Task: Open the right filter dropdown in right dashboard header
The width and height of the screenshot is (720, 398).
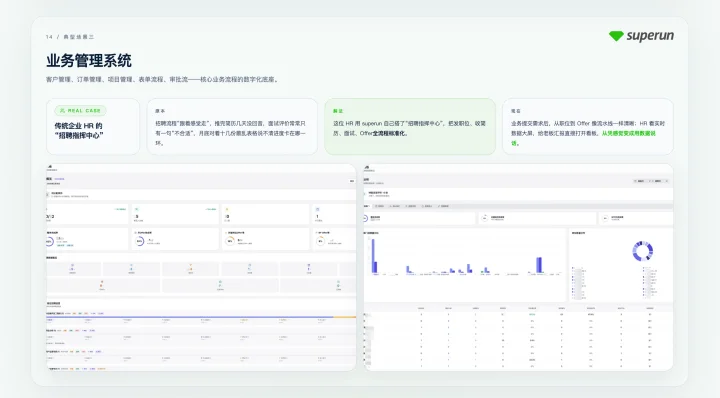Action: tap(660, 181)
